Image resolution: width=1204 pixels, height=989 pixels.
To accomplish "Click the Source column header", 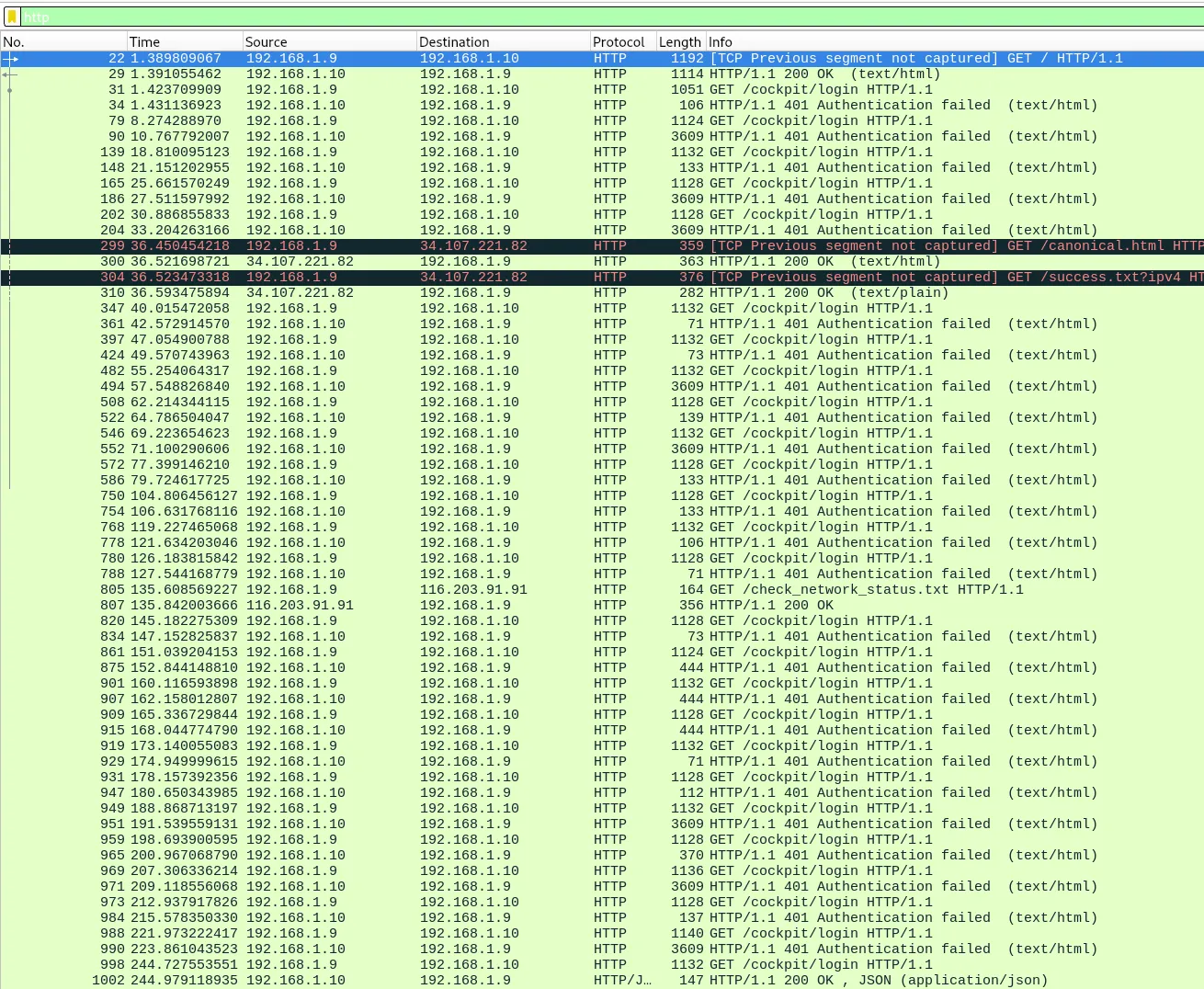I will point(328,42).
